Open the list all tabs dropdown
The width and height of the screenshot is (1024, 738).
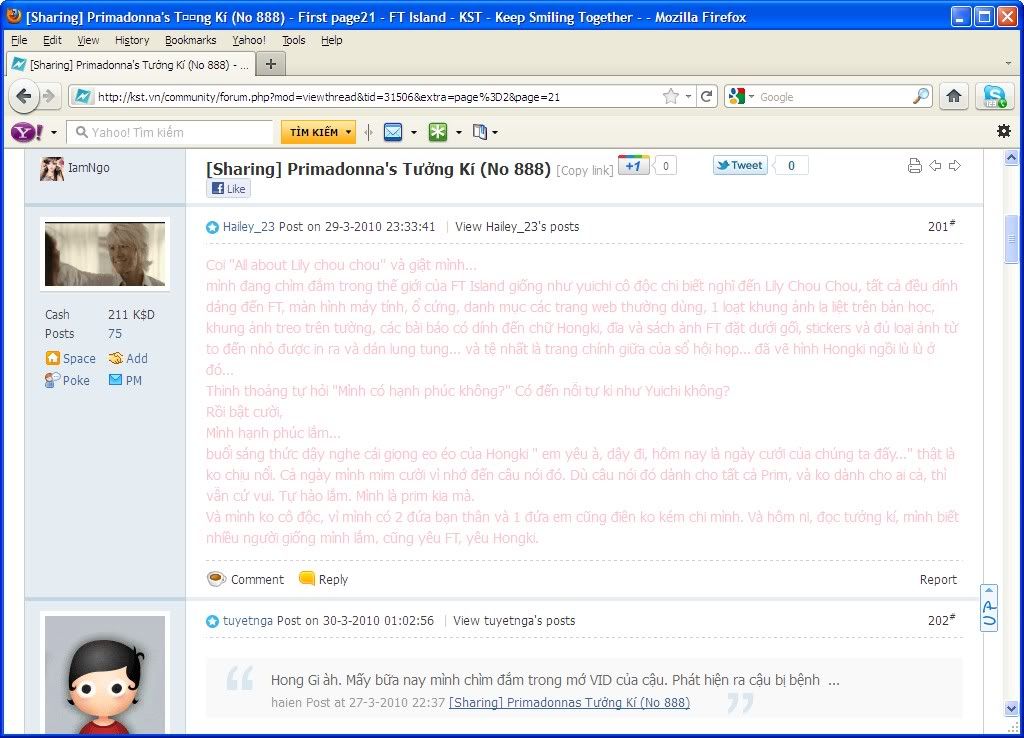pos(1008,63)
